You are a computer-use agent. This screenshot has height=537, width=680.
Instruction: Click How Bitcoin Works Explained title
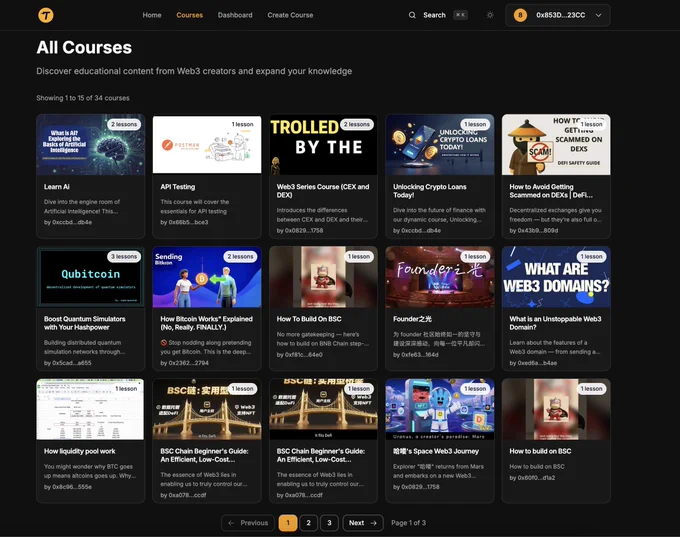pyautogui.click(x=206, y=323)
